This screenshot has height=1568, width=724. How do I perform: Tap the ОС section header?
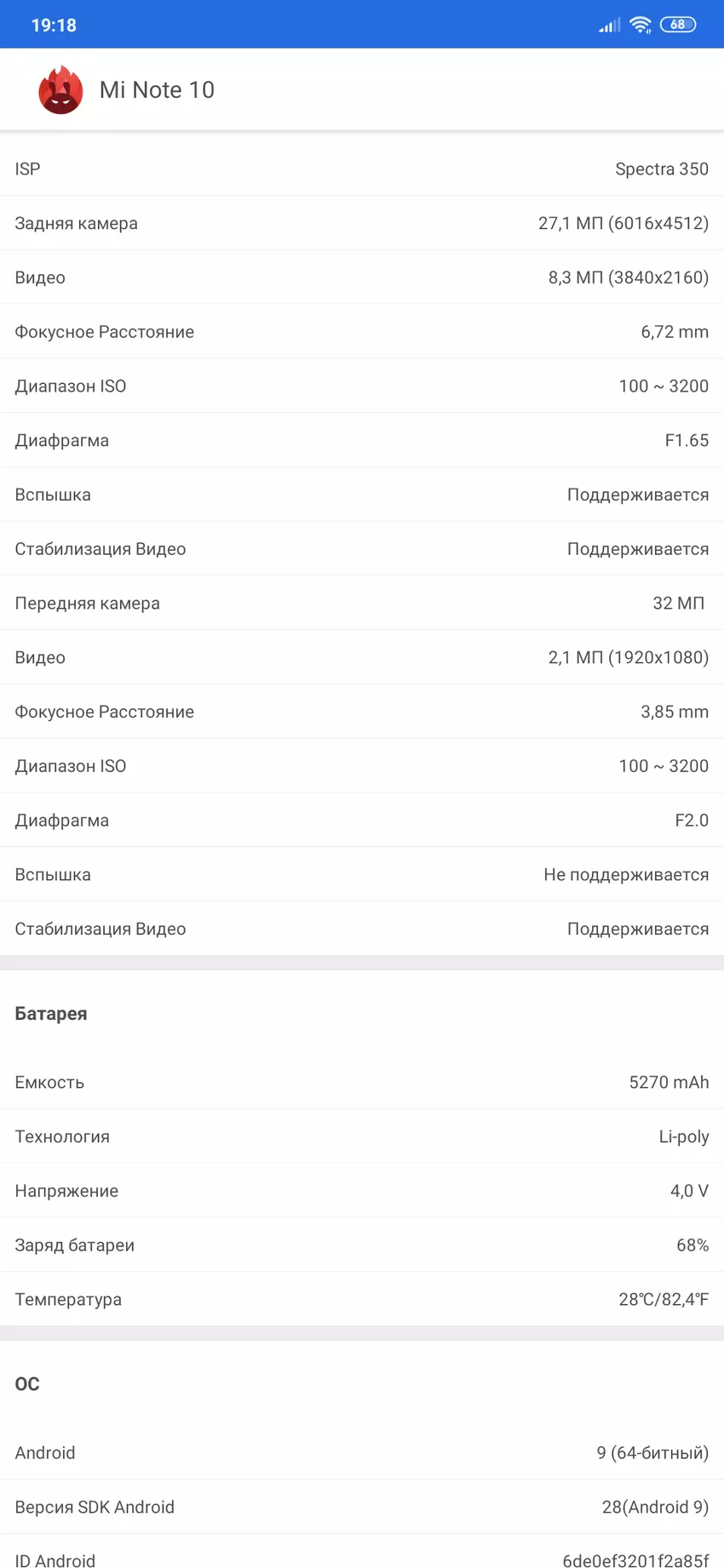pos(27,1383)
